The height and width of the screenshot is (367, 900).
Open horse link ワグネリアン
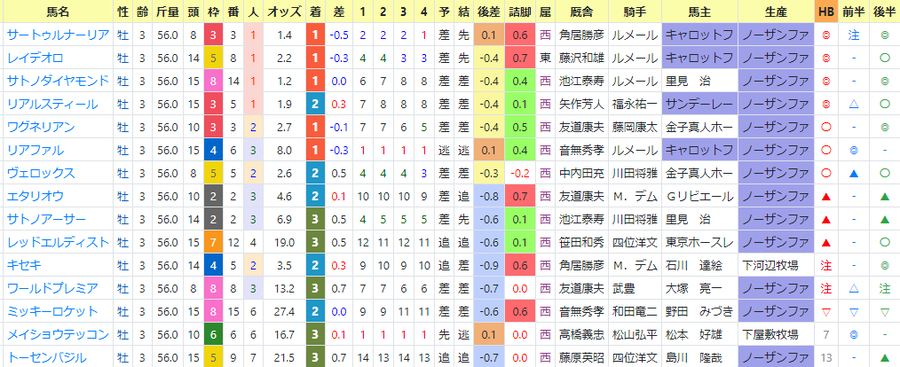pyautogui.click(x=41, y=127)
